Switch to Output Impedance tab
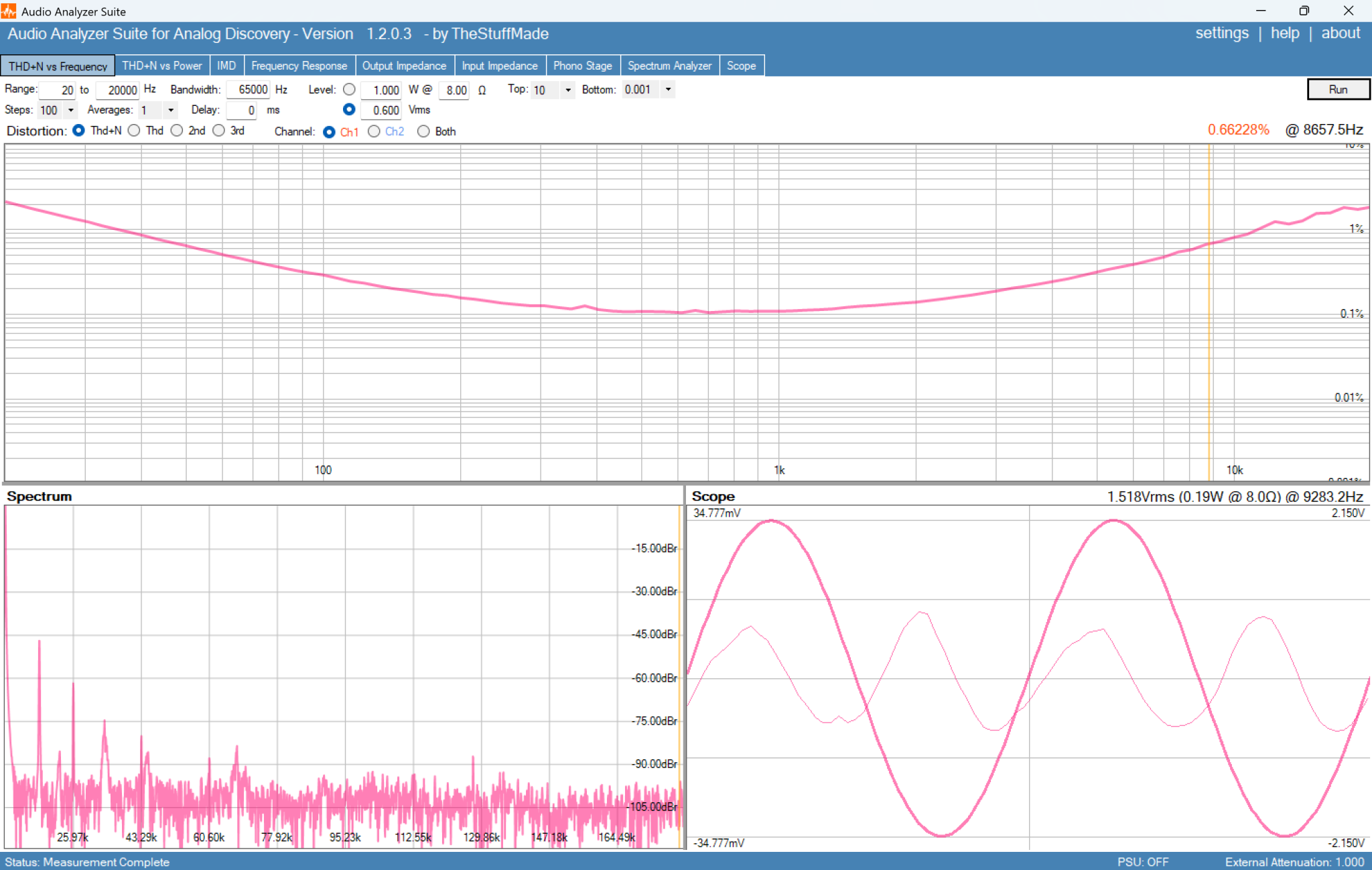Image resolution: width=1372 pixels, height=870 pixels. coord(404,66)
